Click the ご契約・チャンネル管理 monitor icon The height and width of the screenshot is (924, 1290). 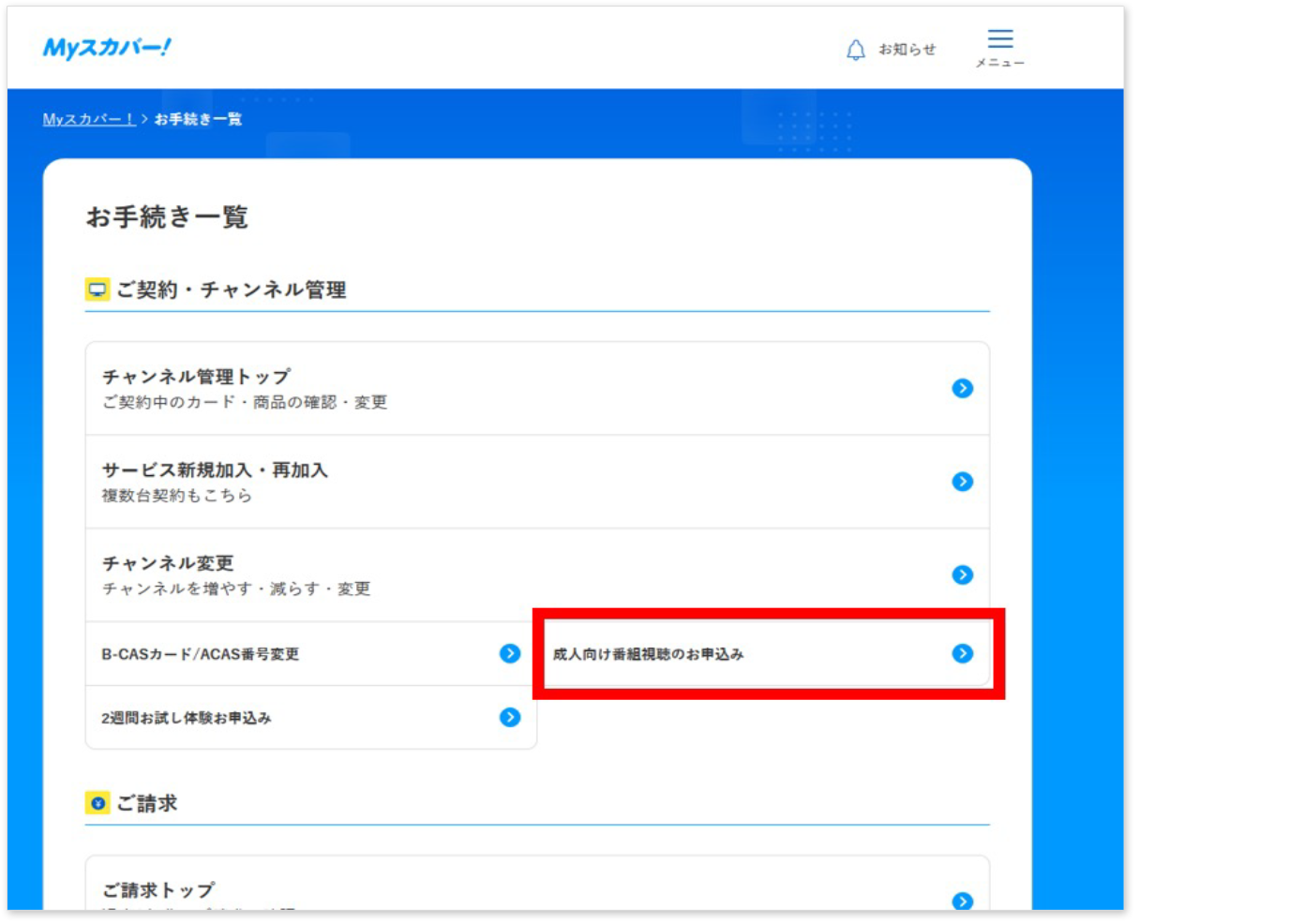click(x=97, y=290)
